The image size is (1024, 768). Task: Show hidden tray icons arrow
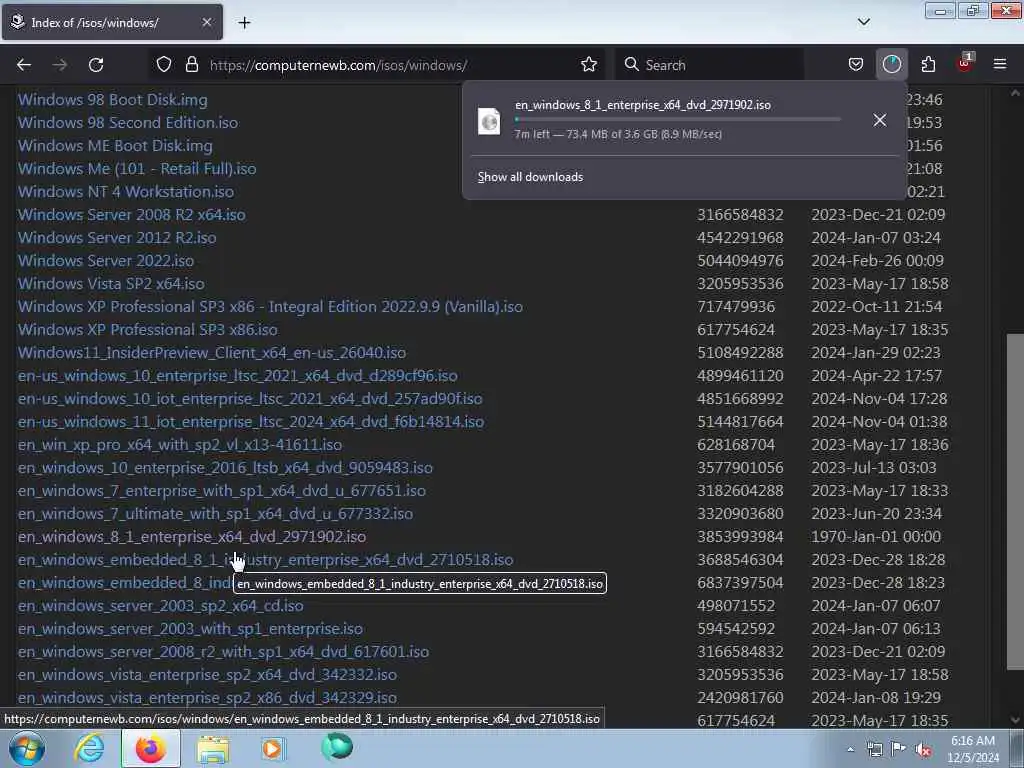[850, 749]
